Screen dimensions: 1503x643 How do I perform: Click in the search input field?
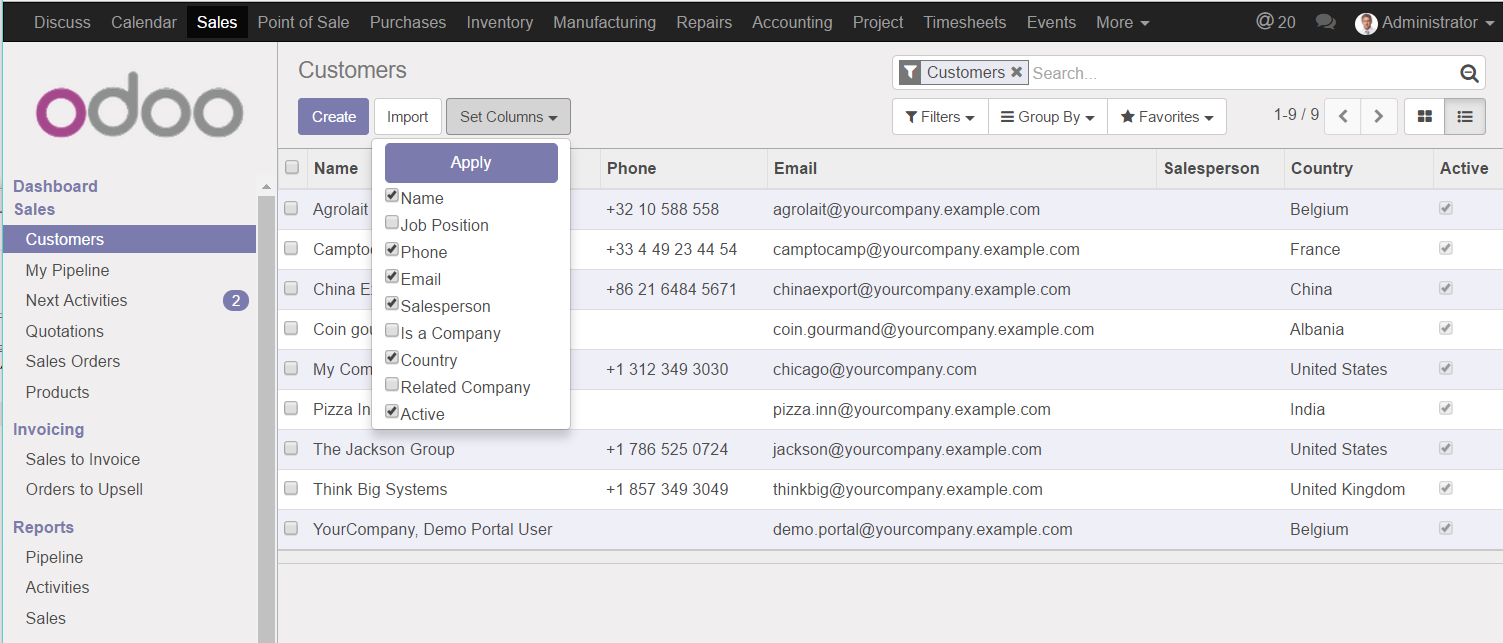point(1240,73)
